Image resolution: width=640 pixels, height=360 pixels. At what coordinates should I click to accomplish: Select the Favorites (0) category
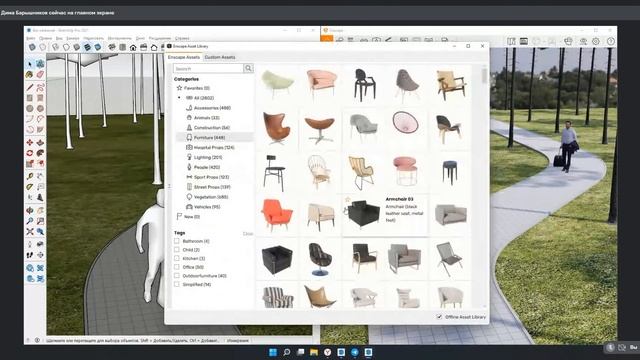[x=193, y=88]
